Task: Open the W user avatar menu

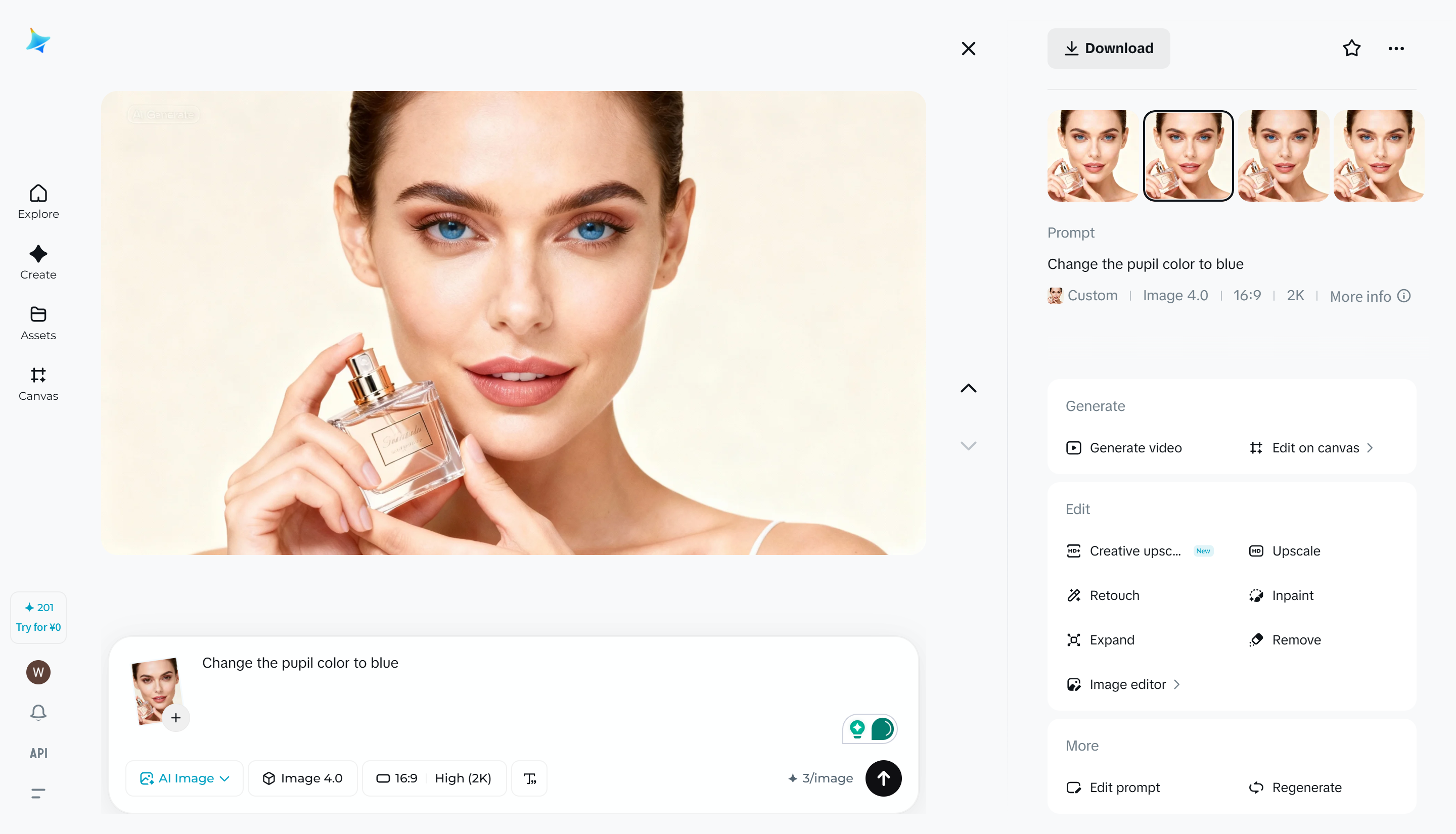Action: coord(38,672)
